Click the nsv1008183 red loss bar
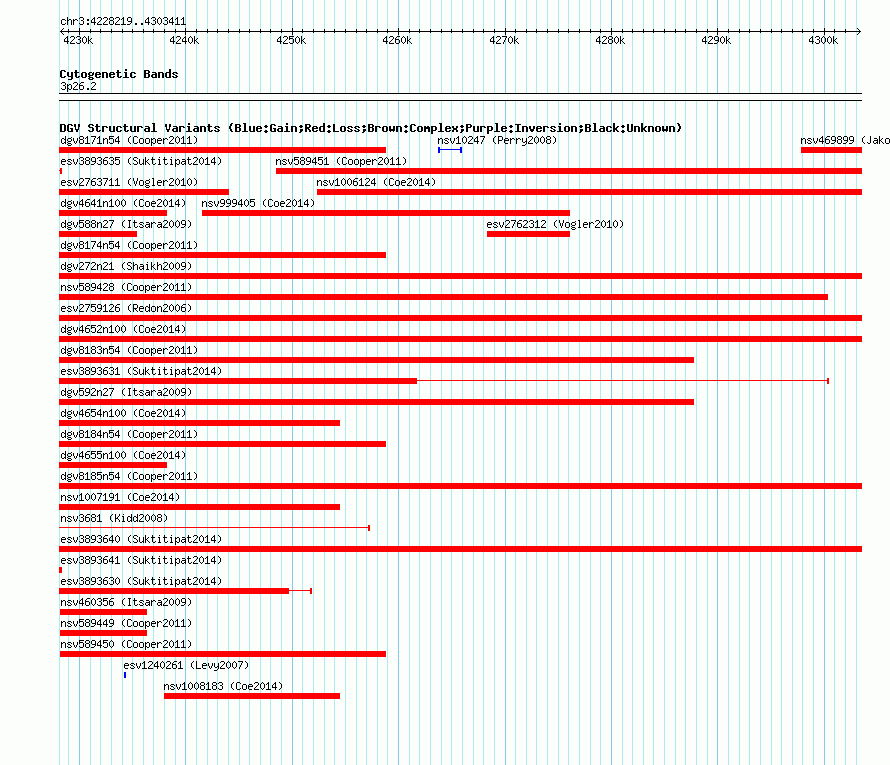The image size is (890, 765). (x=252, y=696)
